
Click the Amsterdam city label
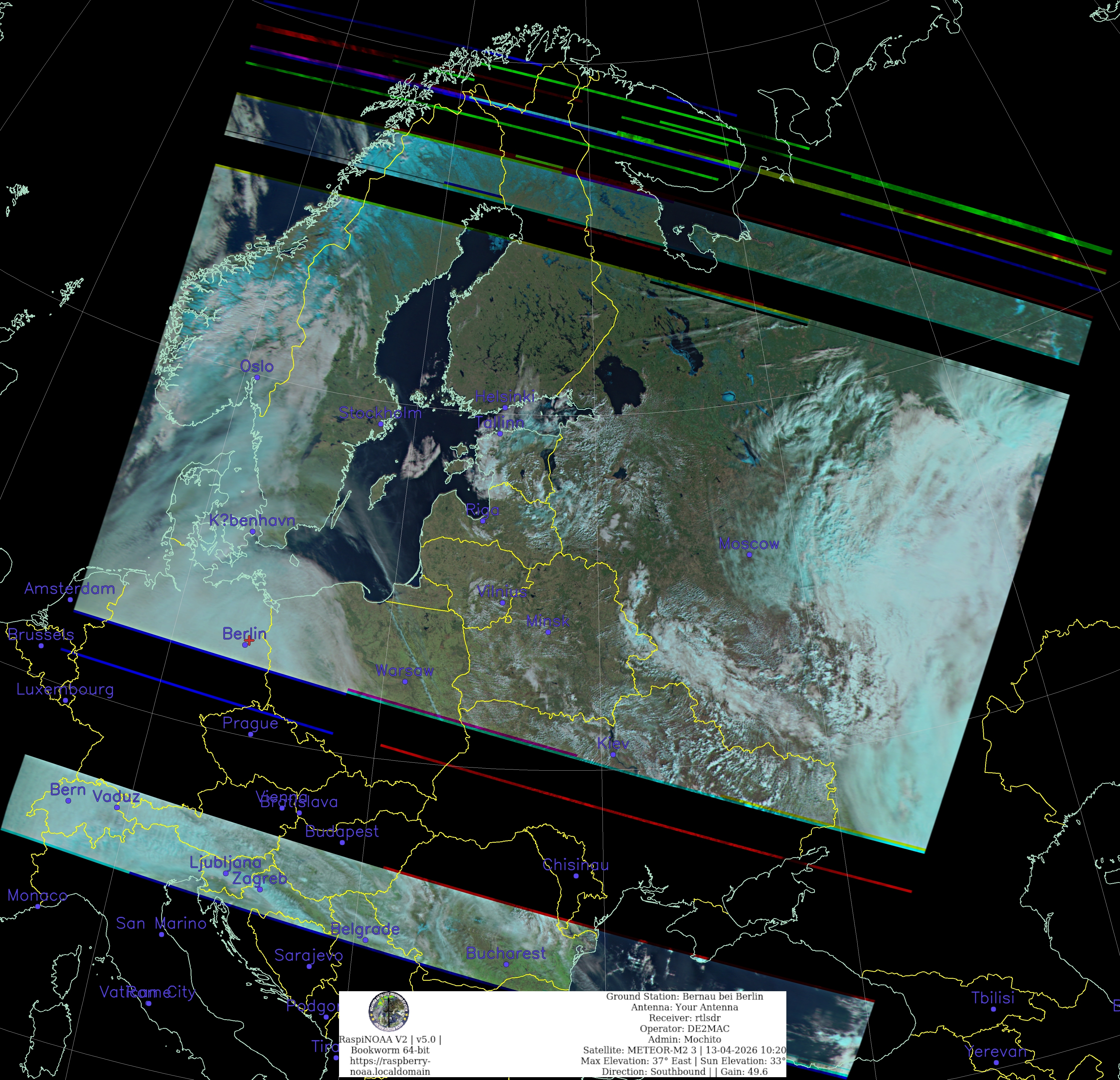(x=70, y=588)
